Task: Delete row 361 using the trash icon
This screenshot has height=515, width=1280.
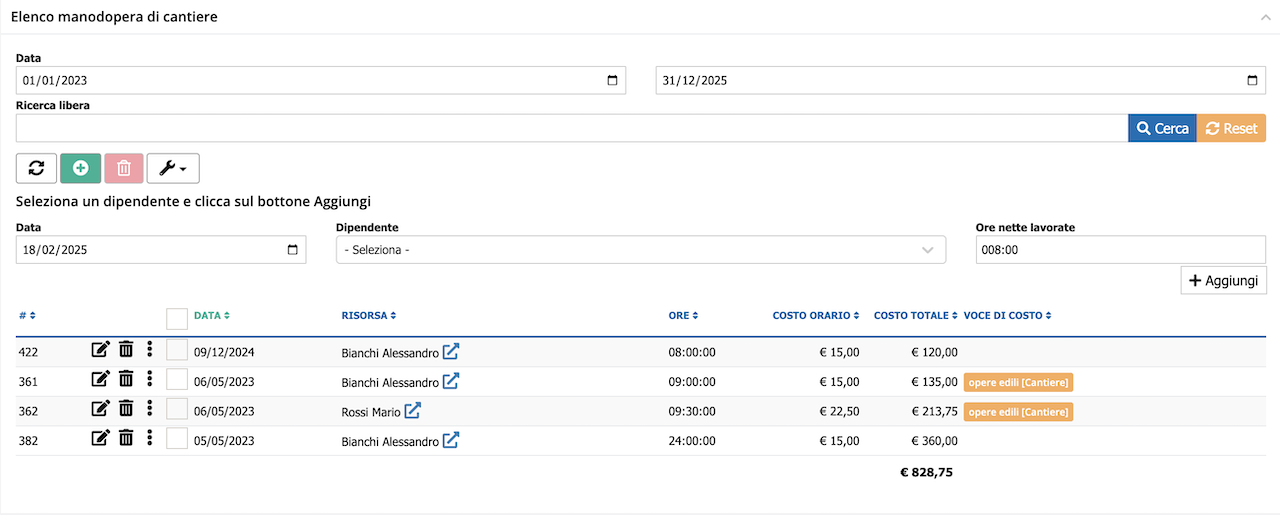Action: 126,378
